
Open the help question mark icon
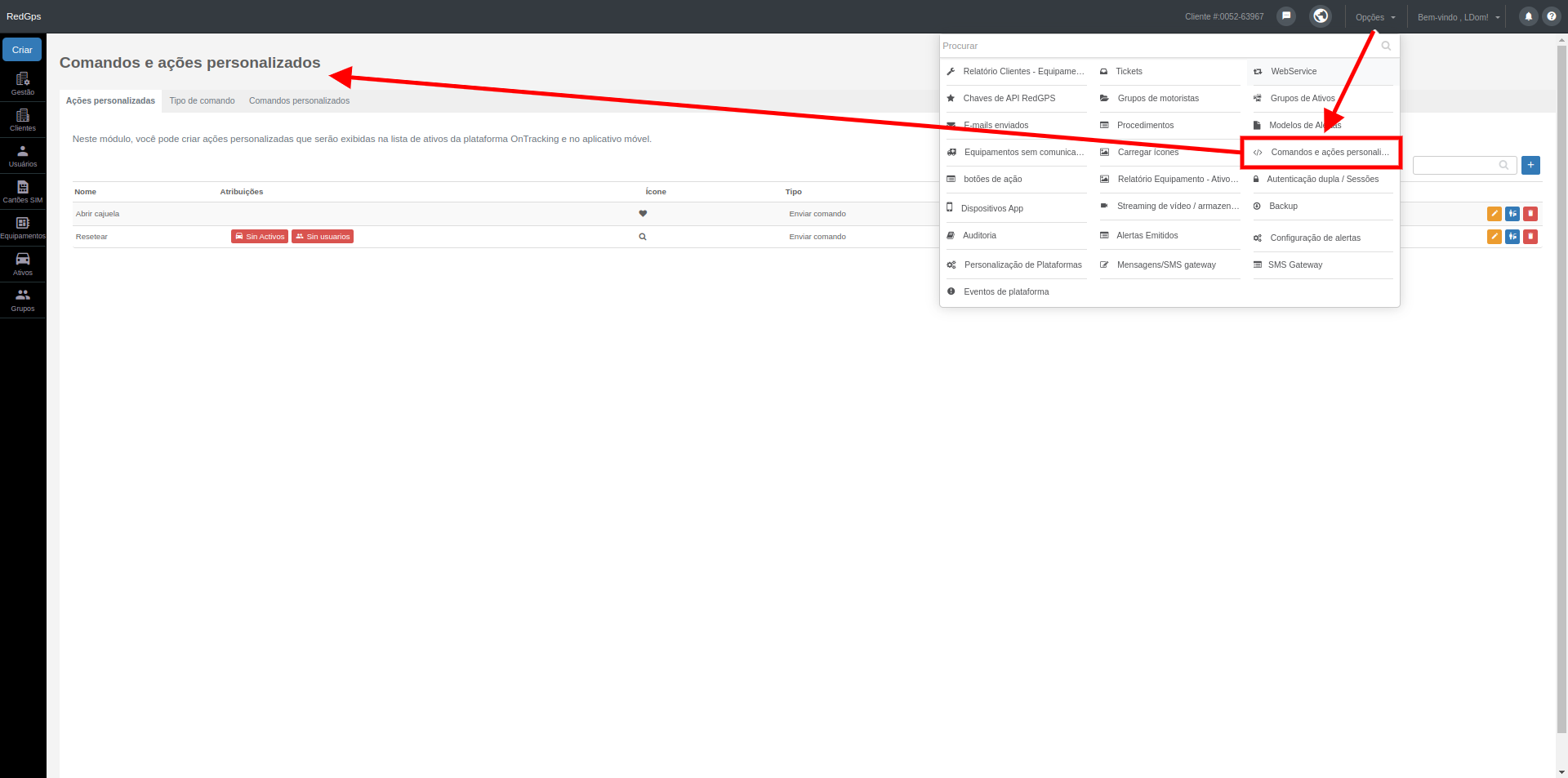1551,16
